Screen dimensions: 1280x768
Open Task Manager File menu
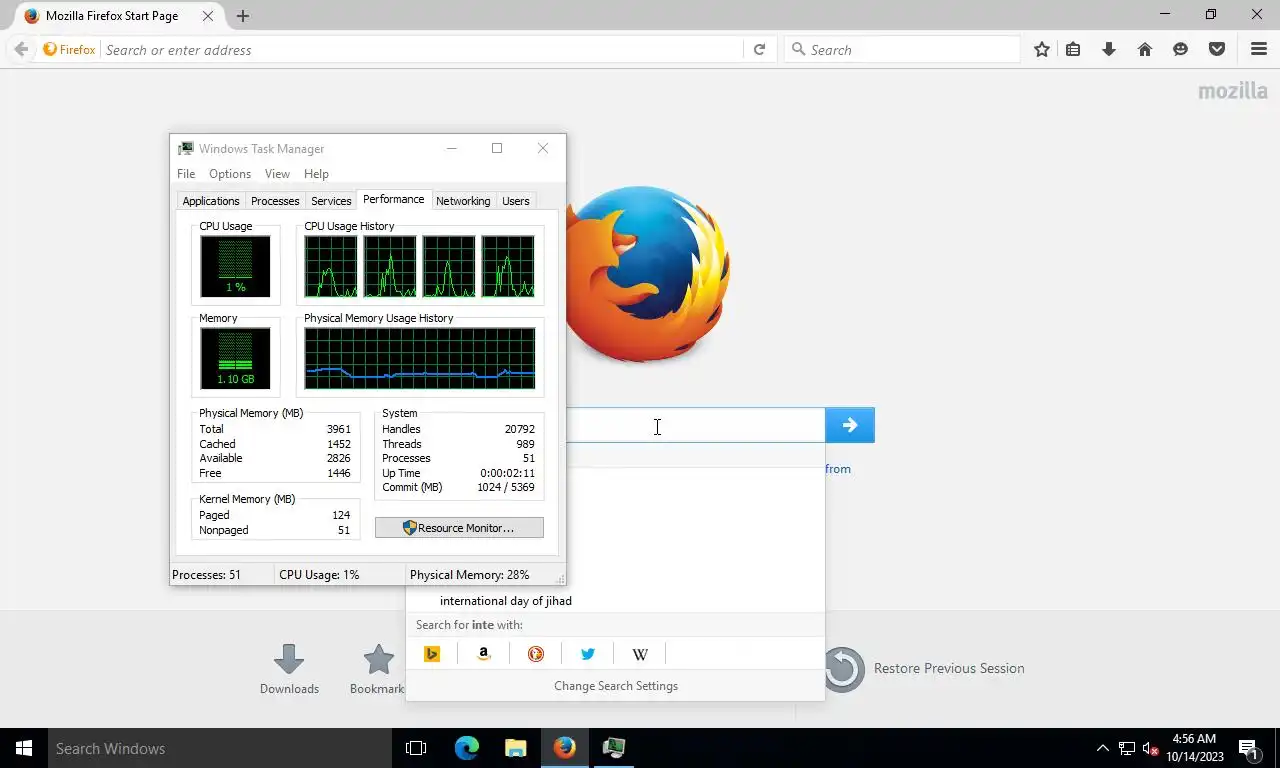(186, 174)
